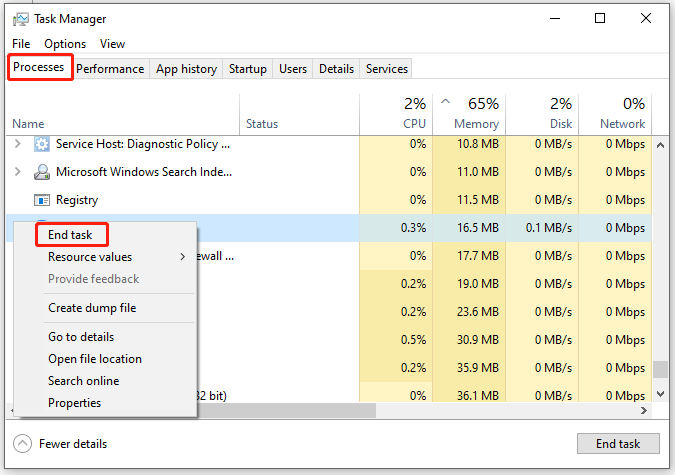Click the Service Host Diagnostic Policy gear icon
Screen dimensions: 675x475
tap(42, 144)
